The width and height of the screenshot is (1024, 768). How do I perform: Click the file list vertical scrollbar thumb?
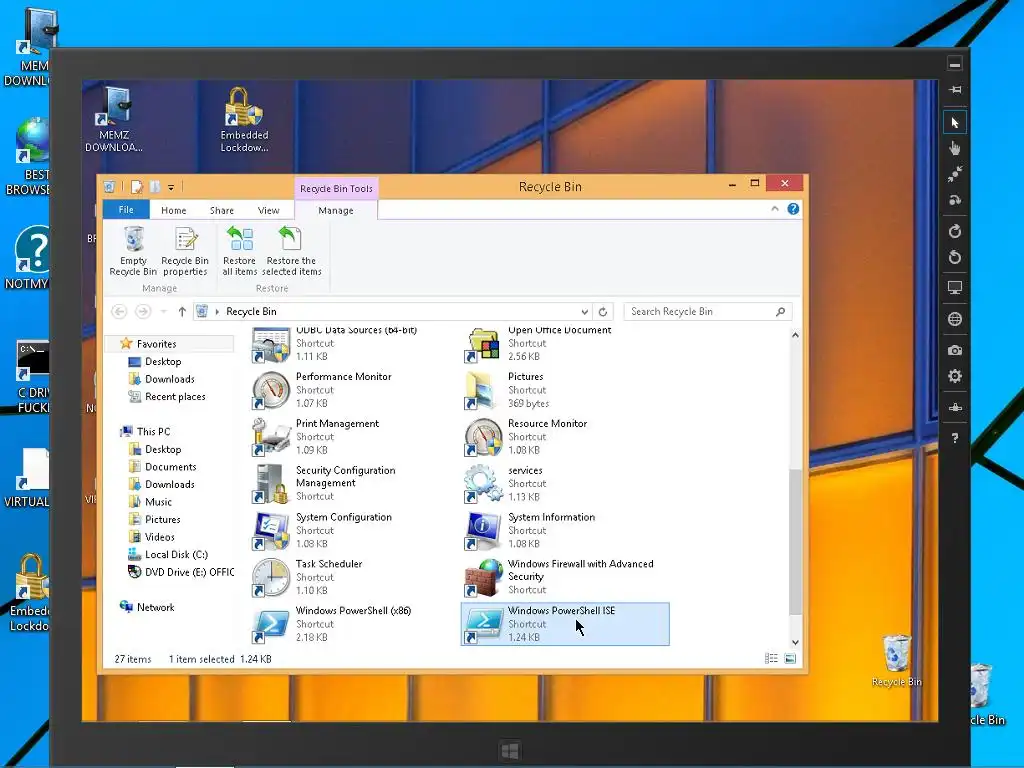click(x=795, y=541)
